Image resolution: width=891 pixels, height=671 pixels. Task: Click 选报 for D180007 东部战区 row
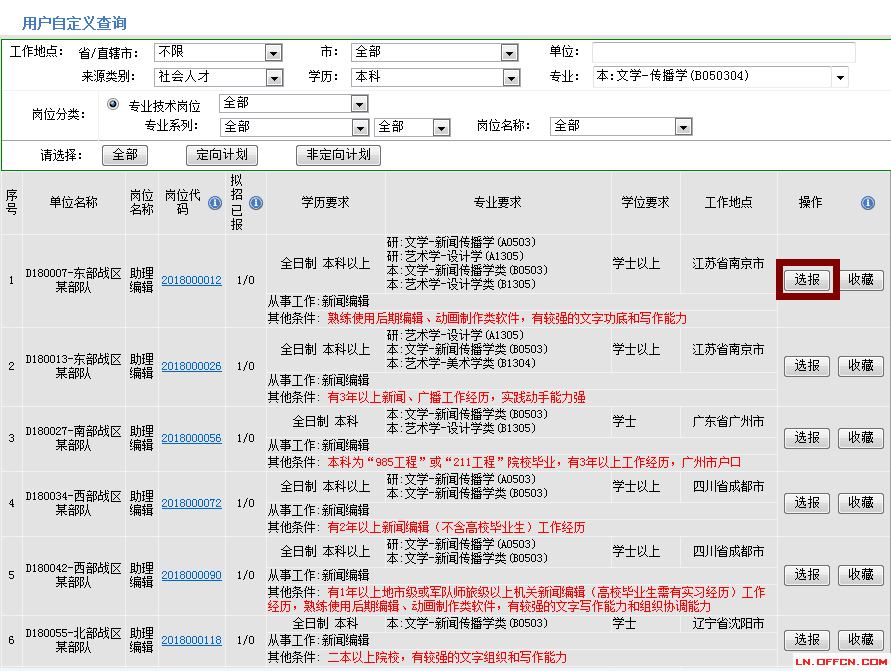point(807,280)
